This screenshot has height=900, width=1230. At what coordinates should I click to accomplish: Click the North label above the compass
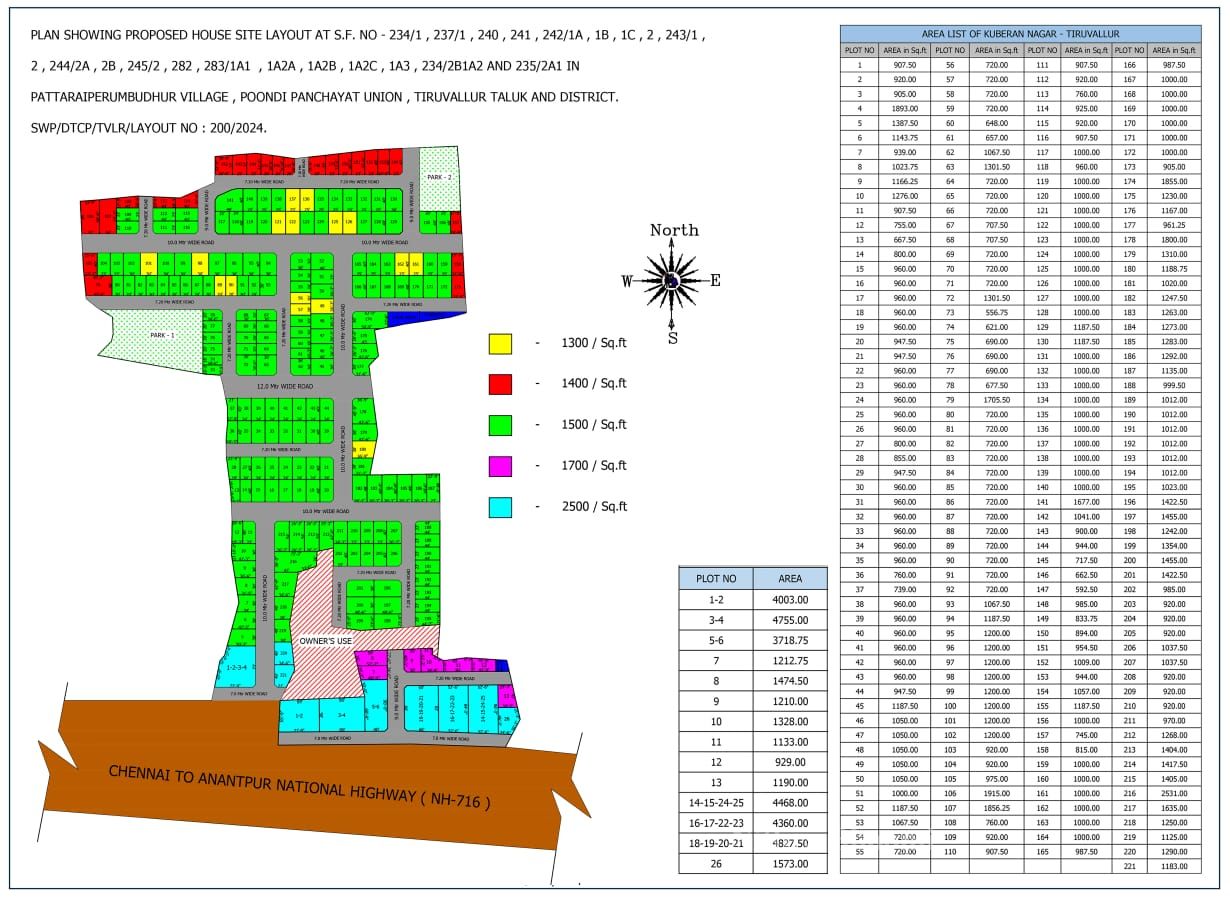pyautogui.click(x=674, y=231)
